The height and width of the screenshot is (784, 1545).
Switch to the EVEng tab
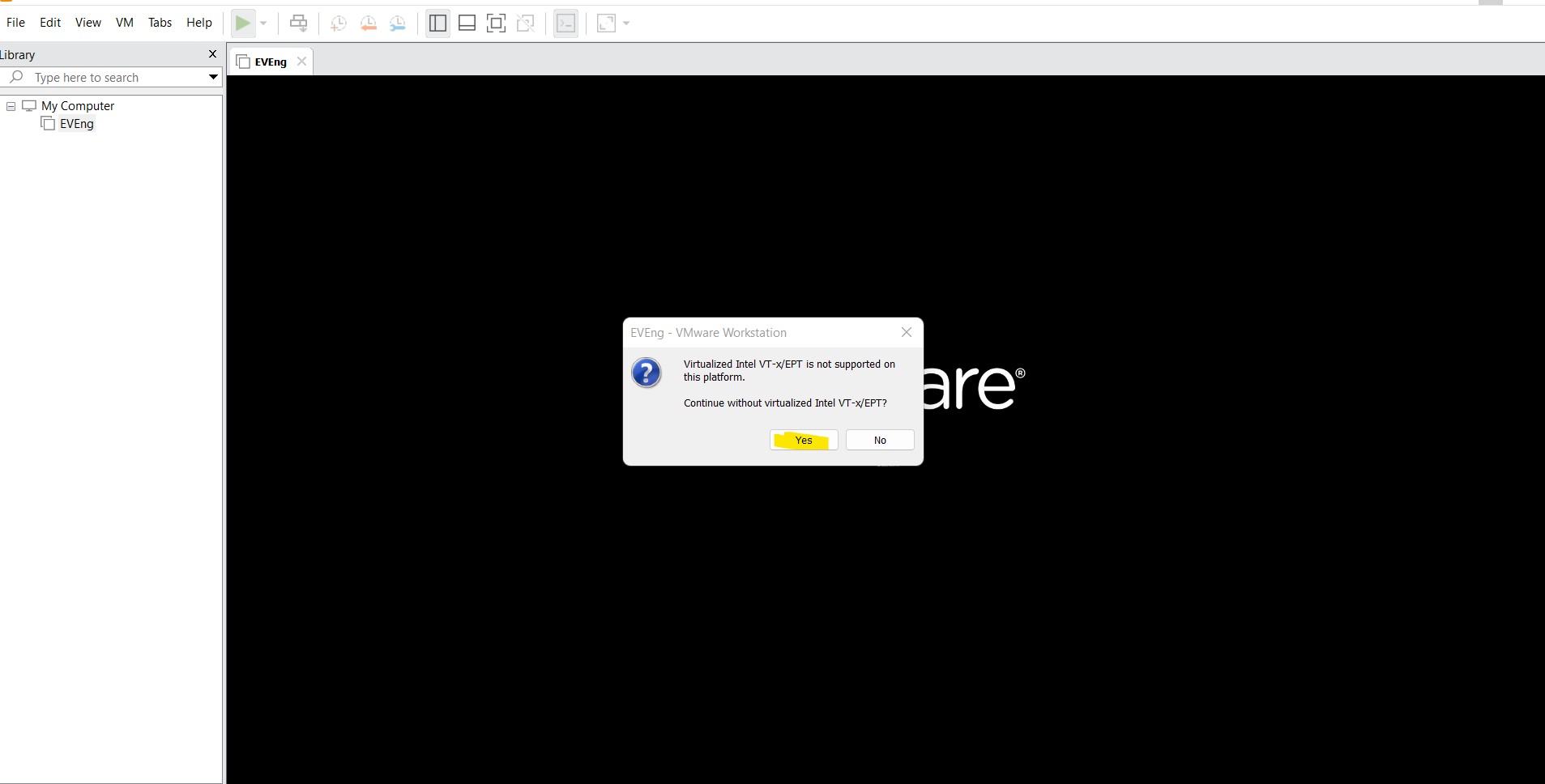(x=271, y=62)
